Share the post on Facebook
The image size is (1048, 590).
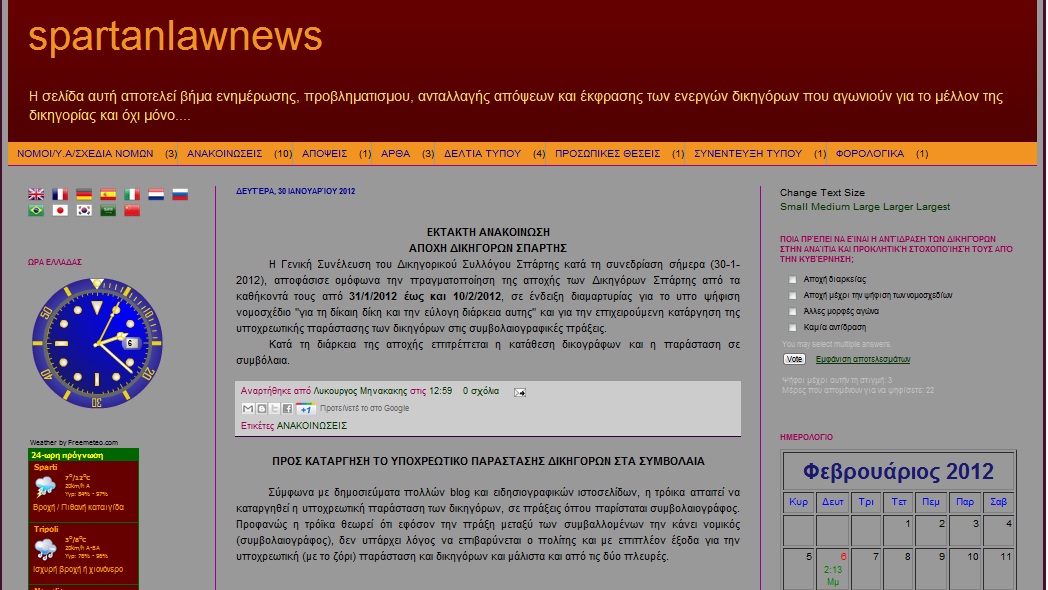pyautogui.click(x=287, y=409)
